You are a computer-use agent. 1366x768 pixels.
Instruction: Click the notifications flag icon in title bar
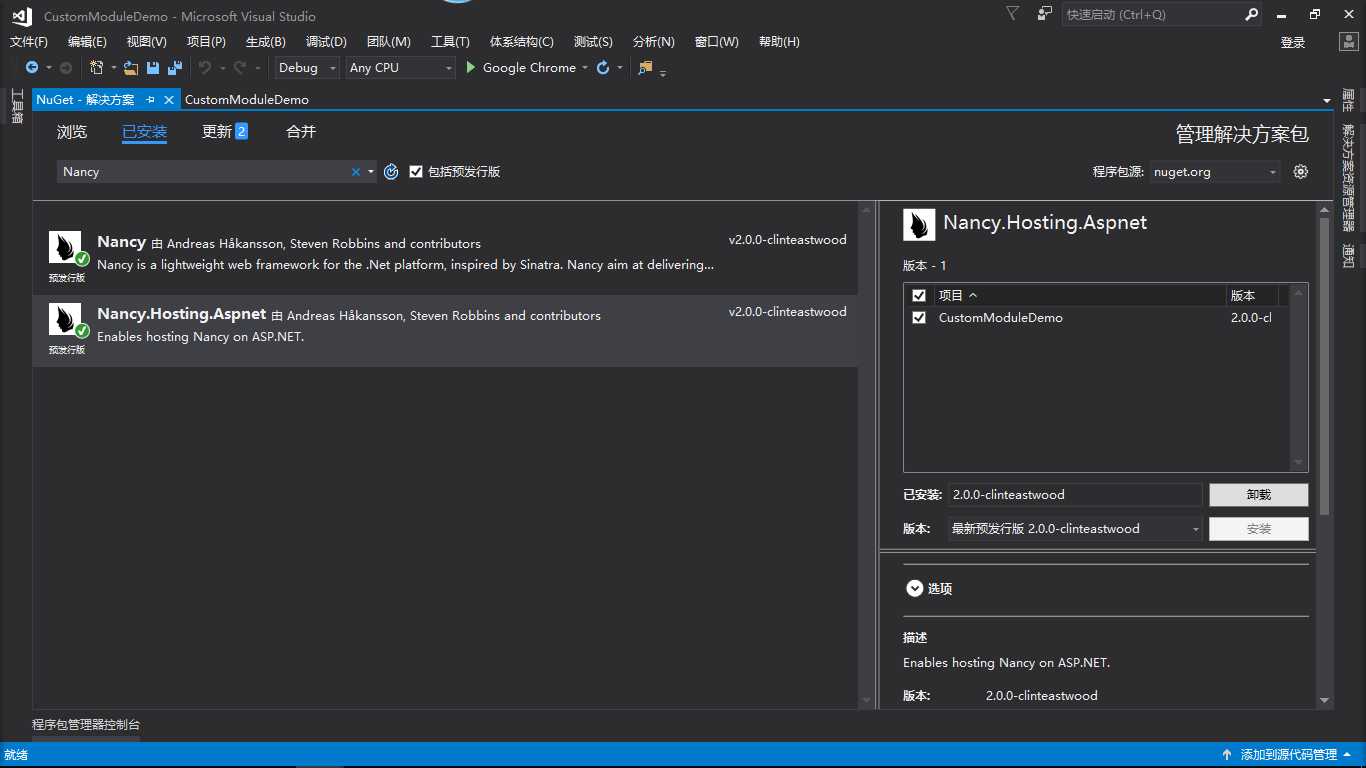tap(1013, 14)
